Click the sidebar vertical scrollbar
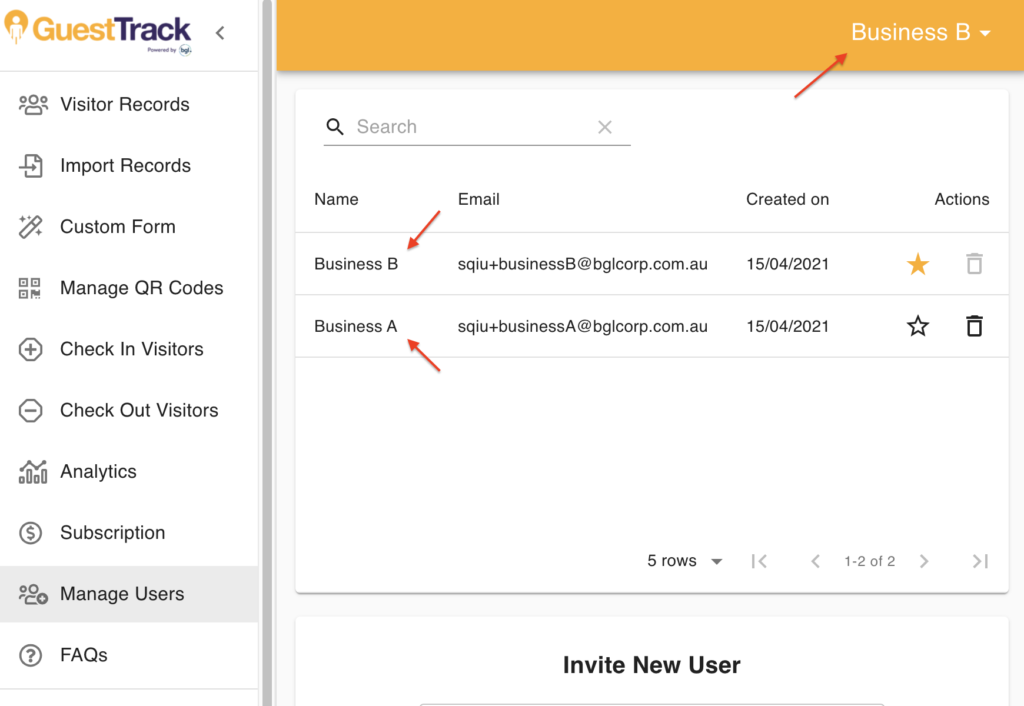 point(266,350)
